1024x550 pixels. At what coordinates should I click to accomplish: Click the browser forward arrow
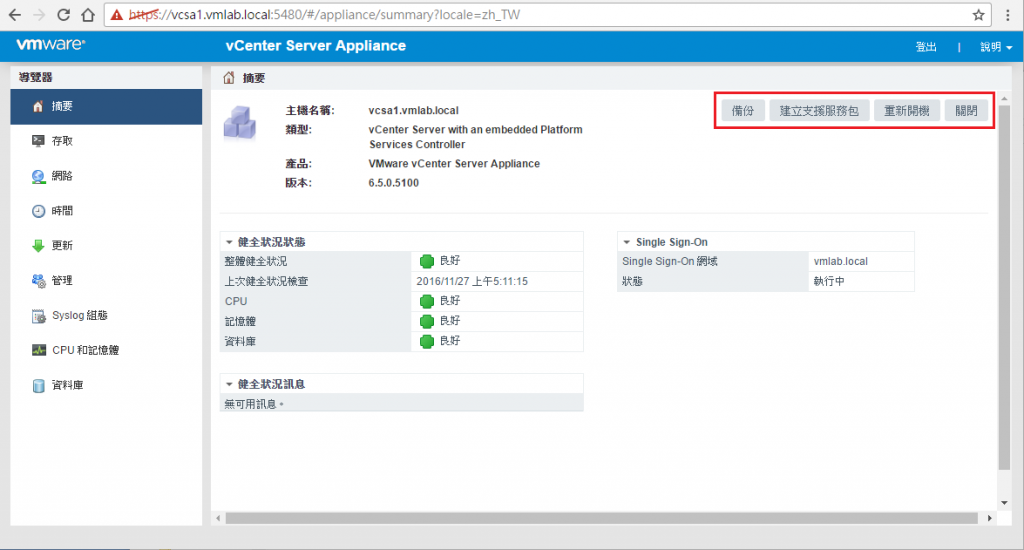pyautogui.click(x=39, y=15)
